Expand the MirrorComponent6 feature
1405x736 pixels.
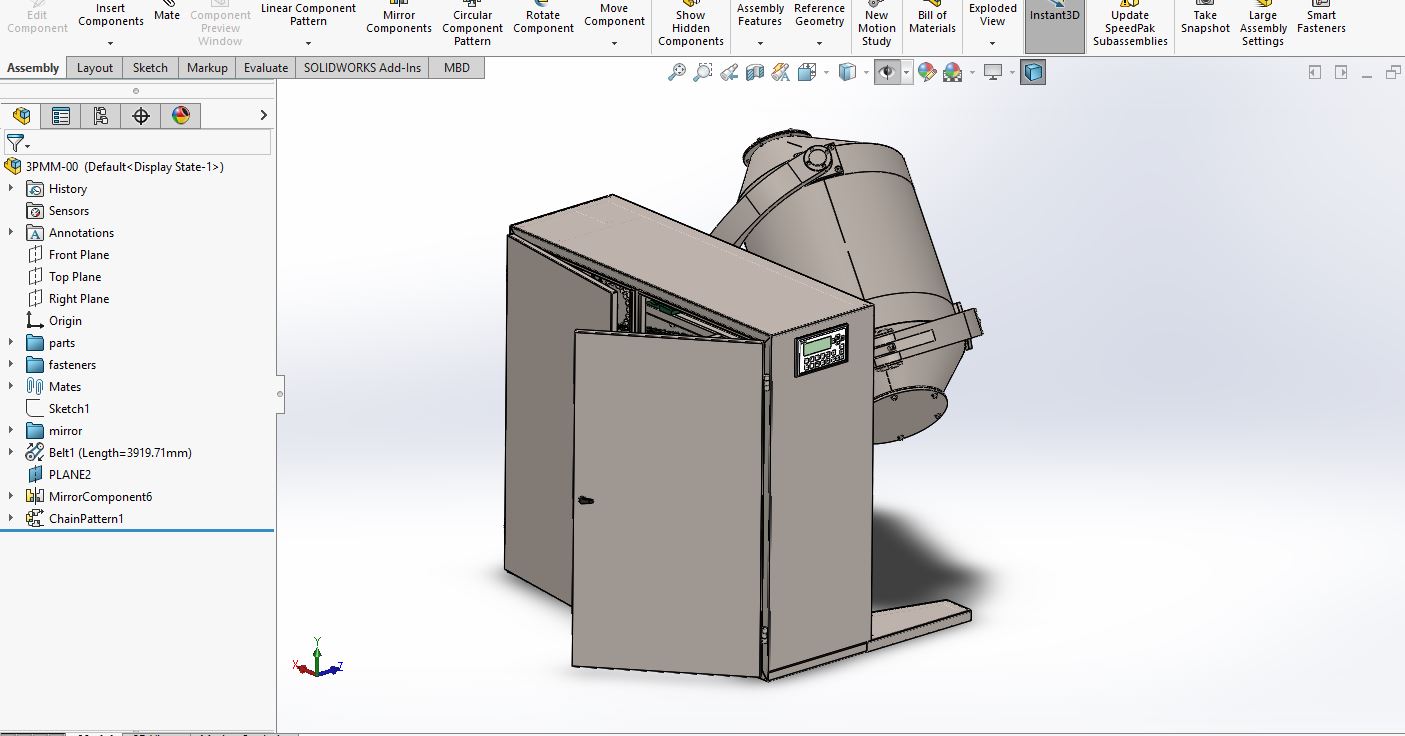[x=11, y=497]
